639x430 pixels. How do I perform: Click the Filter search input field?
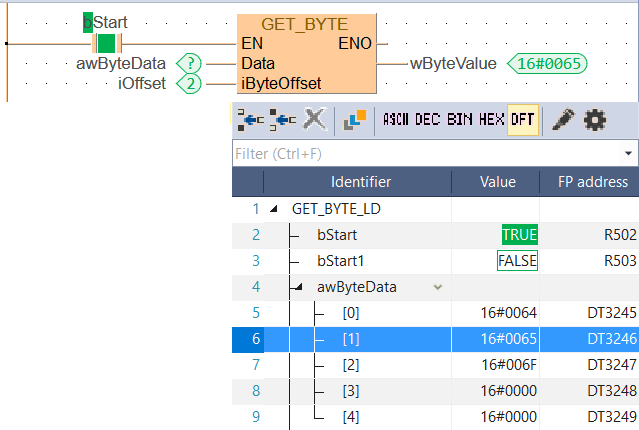coord(420,154)
